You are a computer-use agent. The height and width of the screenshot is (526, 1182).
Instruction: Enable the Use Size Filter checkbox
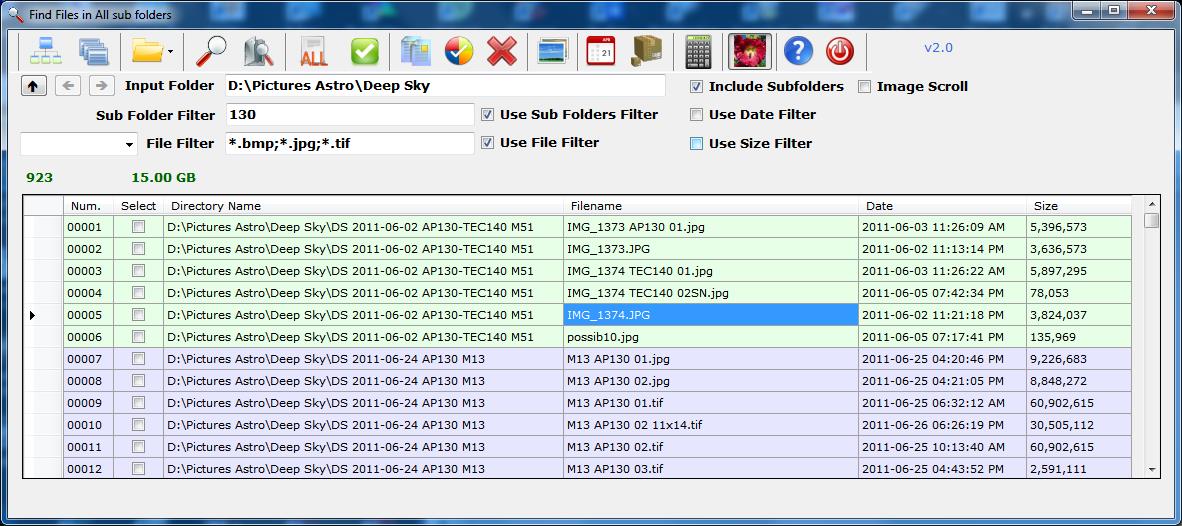(x=697, y=144)
